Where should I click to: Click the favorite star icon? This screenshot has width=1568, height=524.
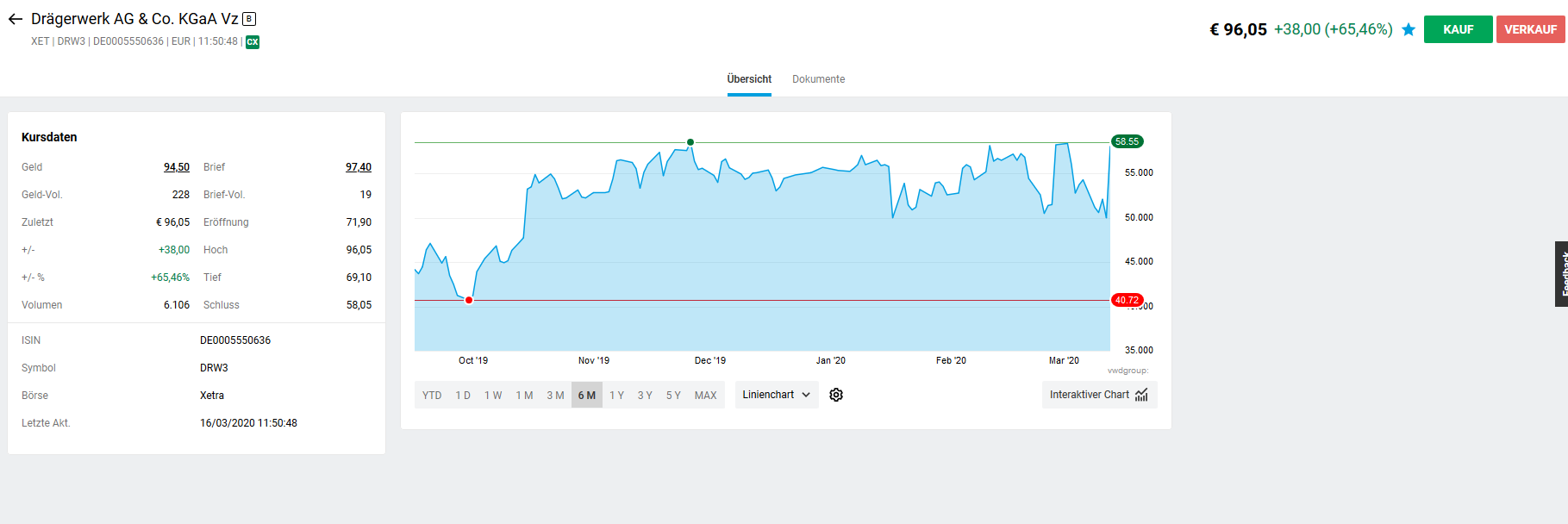click(x=1409, y=29)
